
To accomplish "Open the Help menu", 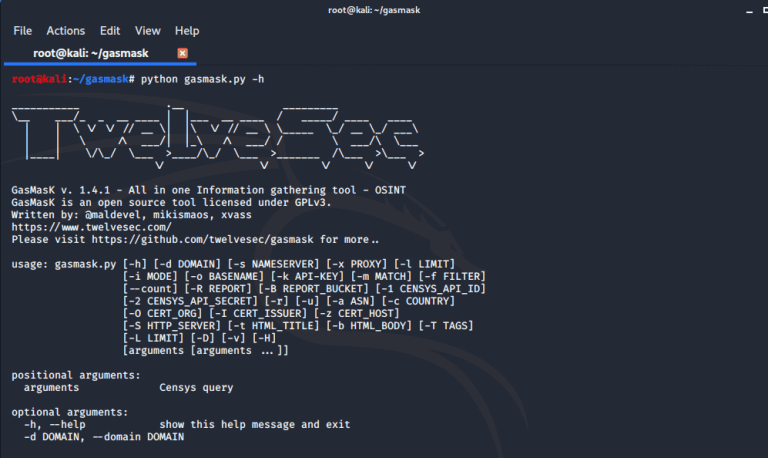I will 187,31.
